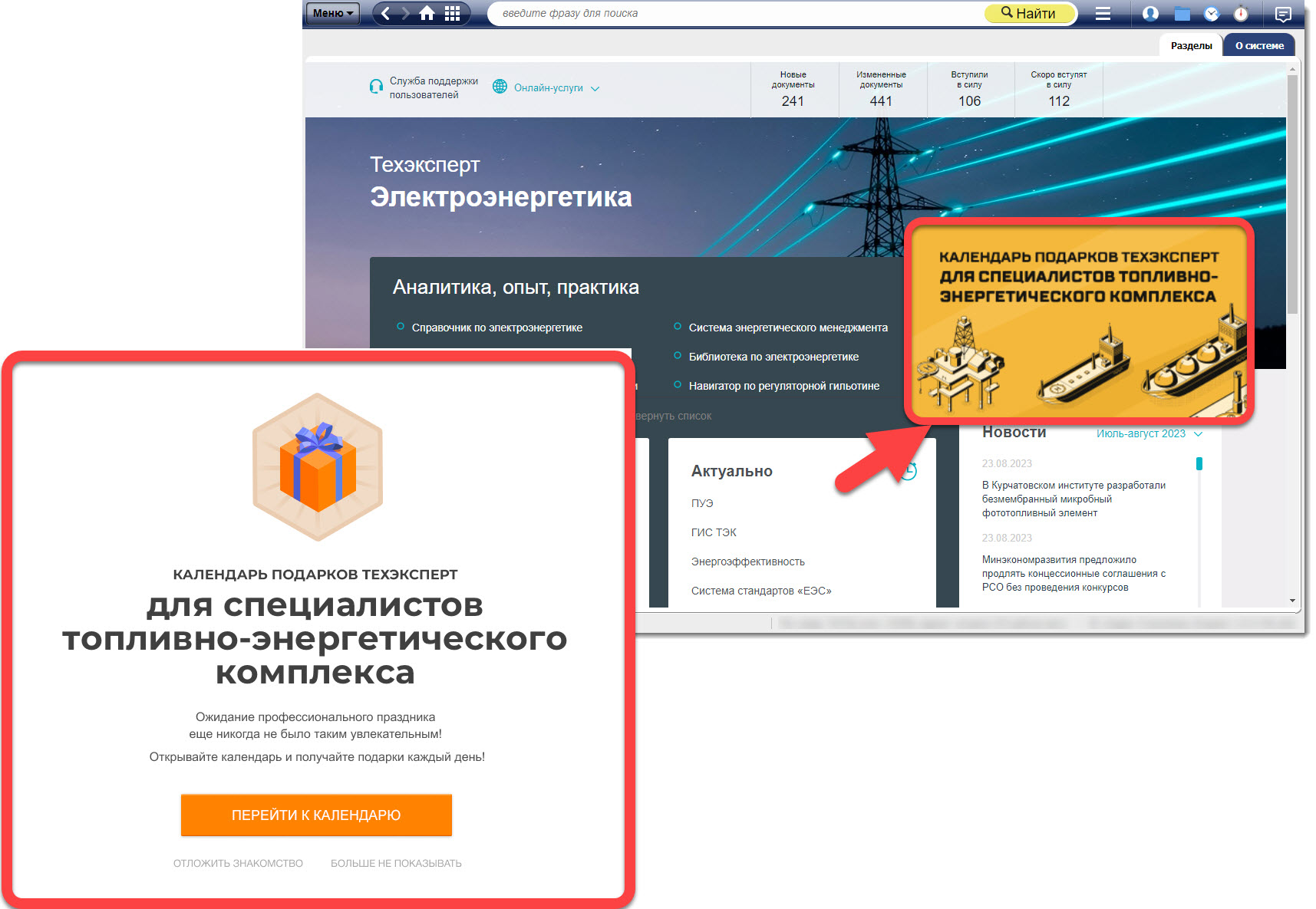Open Измененные документы 441 counter
Image resolution: width=1316 pixels, height=909 pixels.
[882, 90]
